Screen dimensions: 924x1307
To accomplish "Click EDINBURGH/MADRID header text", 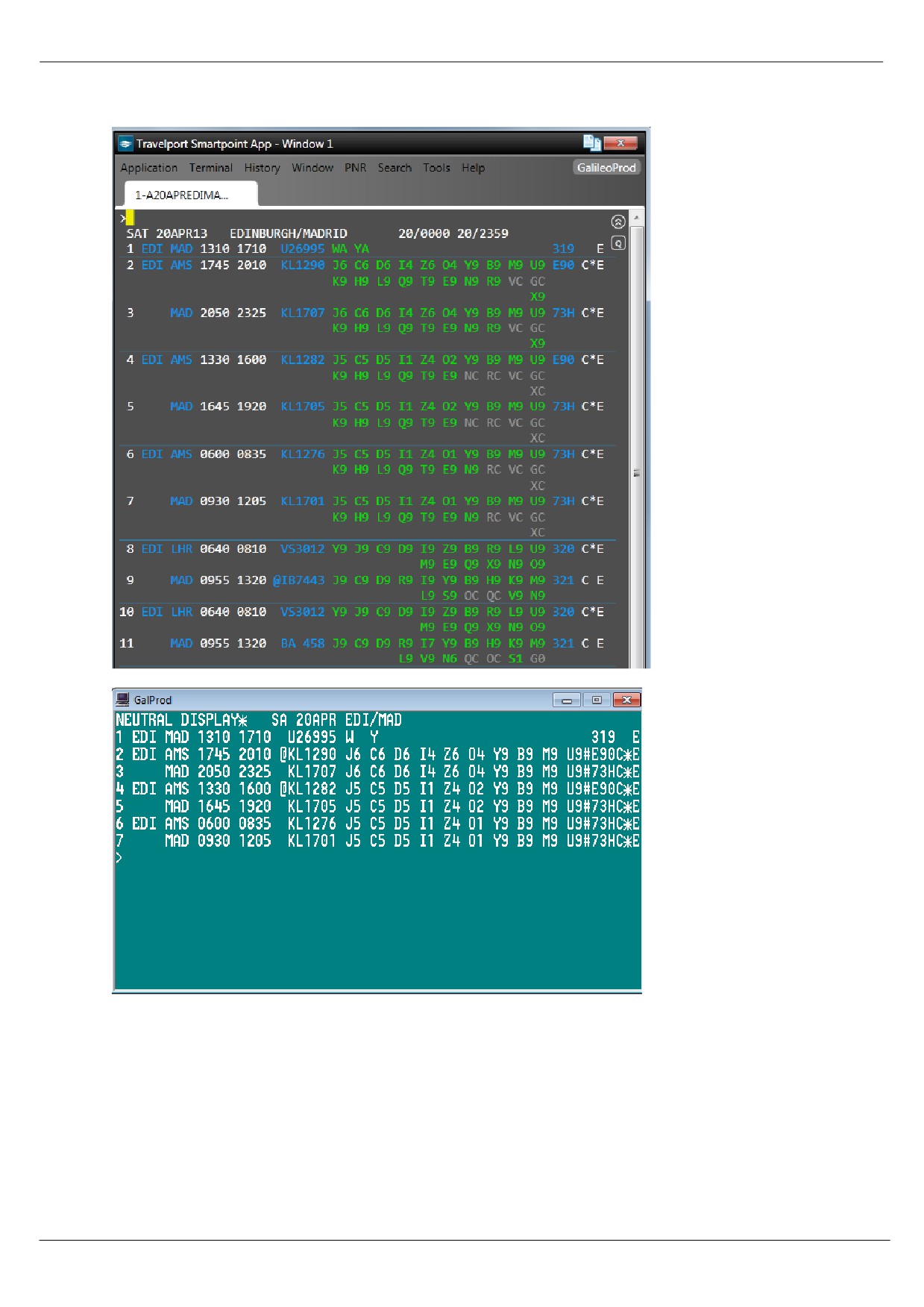I will [x=289, y=233].
